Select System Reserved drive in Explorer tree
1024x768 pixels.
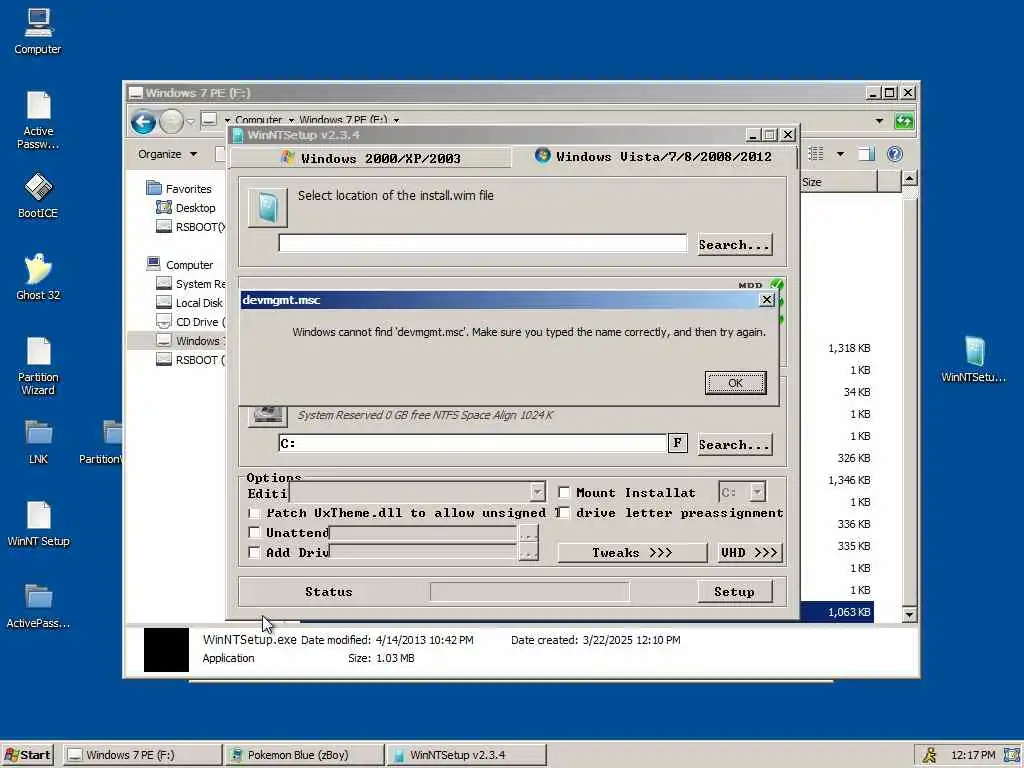191,284
